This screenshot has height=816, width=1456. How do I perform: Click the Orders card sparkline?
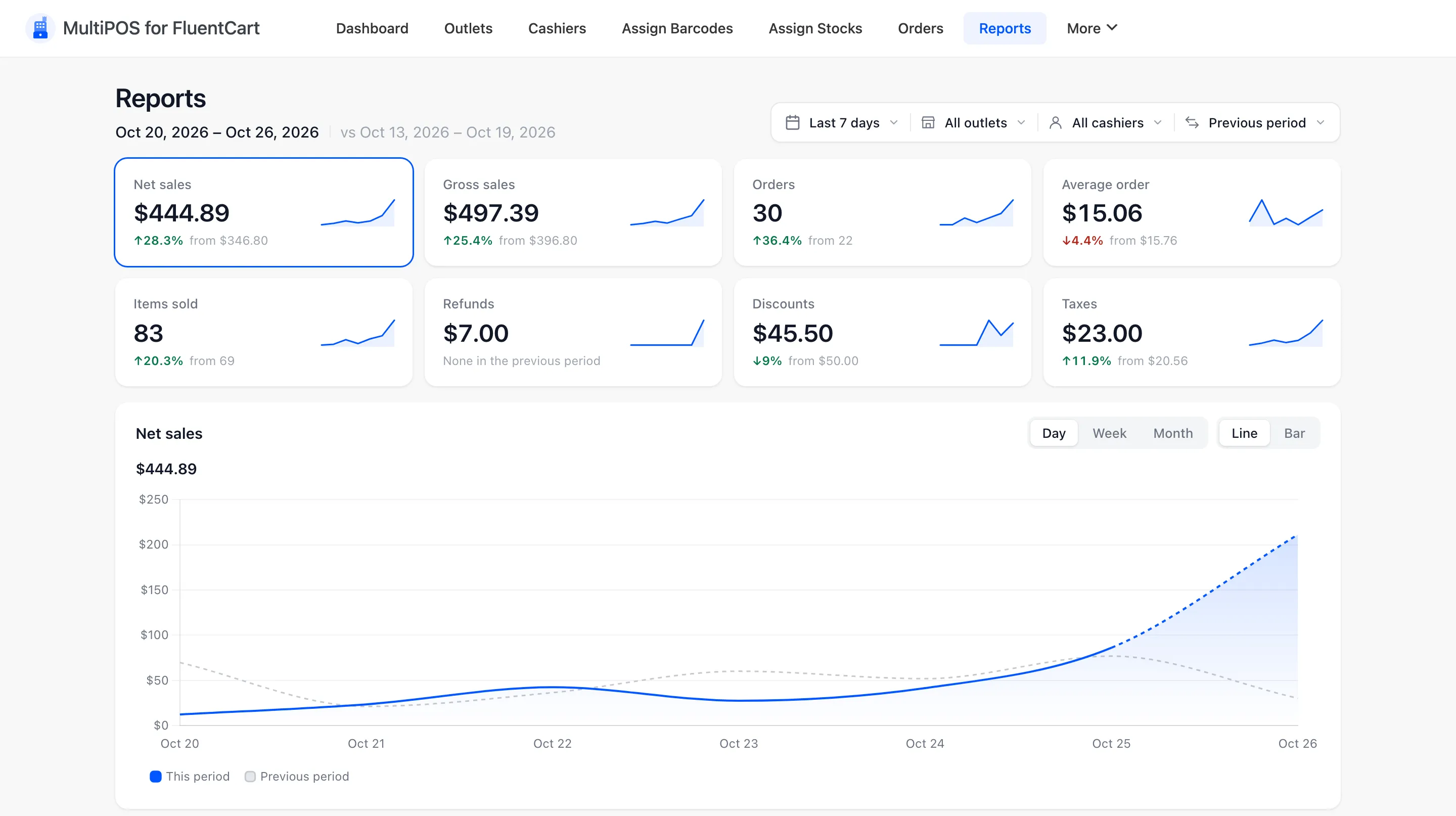pyautogui.click(x=977, y=212)
